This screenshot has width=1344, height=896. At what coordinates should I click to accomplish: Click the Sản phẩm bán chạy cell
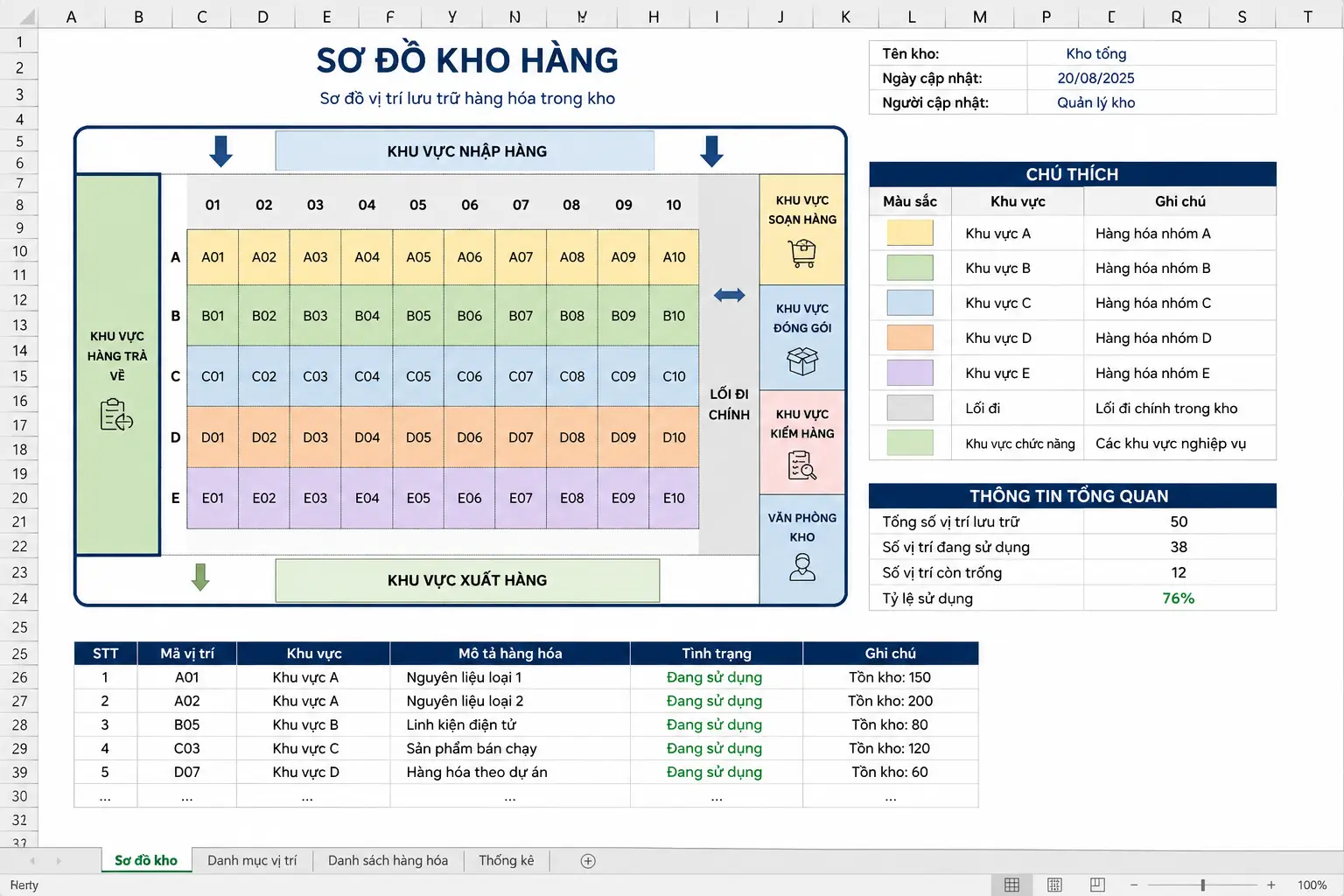(x=510, y=748)
